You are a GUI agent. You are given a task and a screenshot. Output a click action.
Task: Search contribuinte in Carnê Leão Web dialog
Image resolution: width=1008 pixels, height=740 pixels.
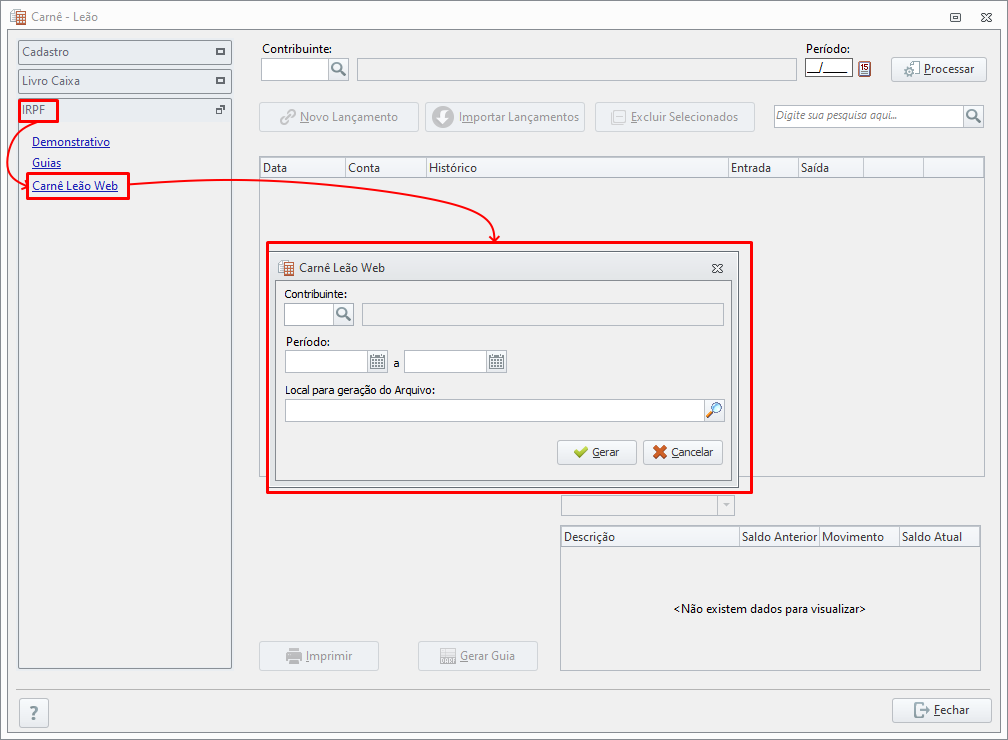tap(343, 314)
